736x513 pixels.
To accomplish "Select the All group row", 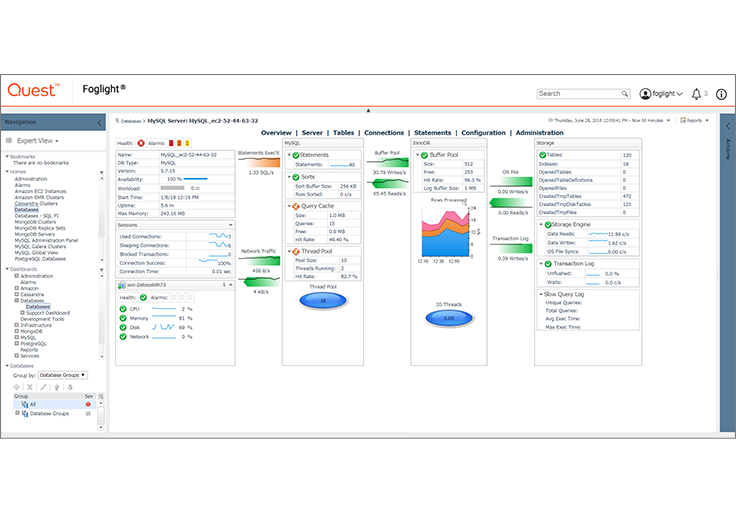I will click(55, 404).
